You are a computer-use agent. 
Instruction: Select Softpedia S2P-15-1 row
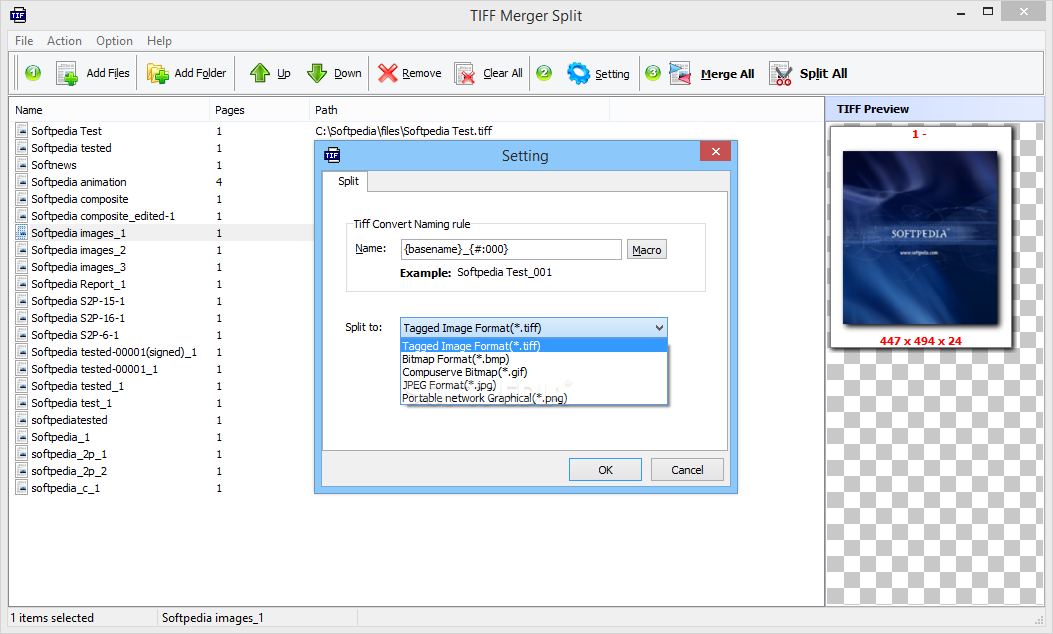[x=78, y=301]
